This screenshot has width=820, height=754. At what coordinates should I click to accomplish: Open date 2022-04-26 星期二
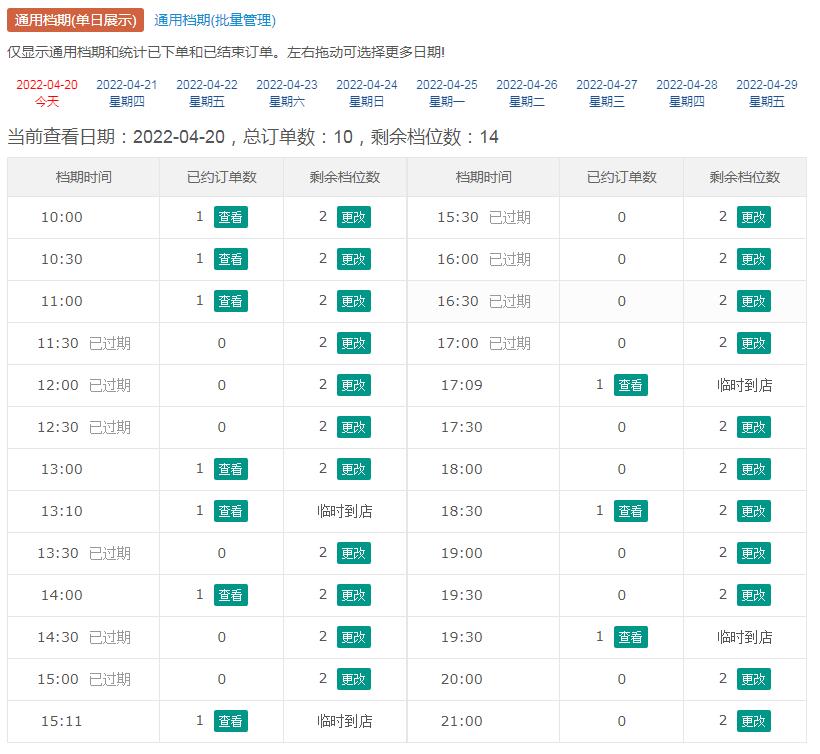(x=526, y=93)
